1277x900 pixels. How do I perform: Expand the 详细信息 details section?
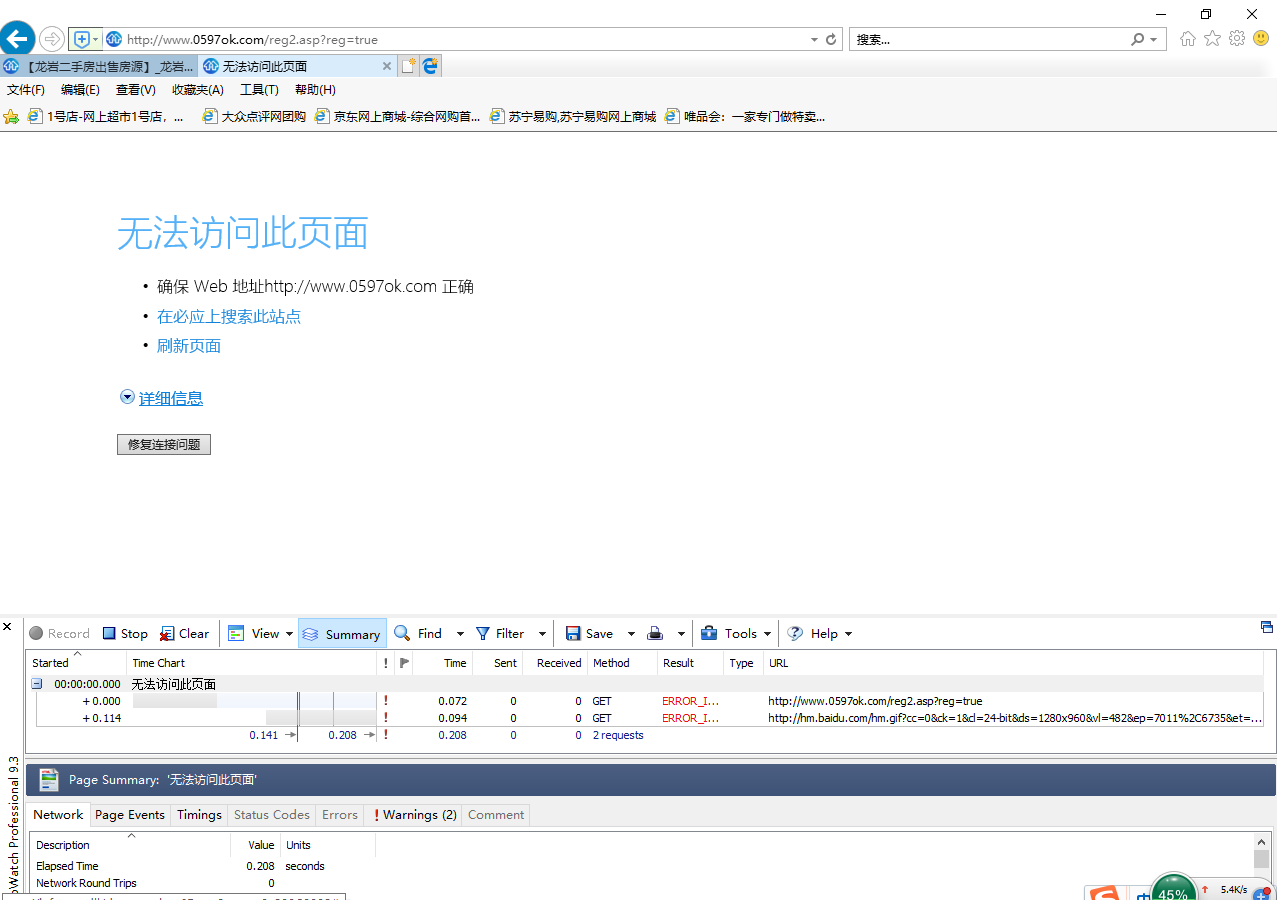pos(170,398)
